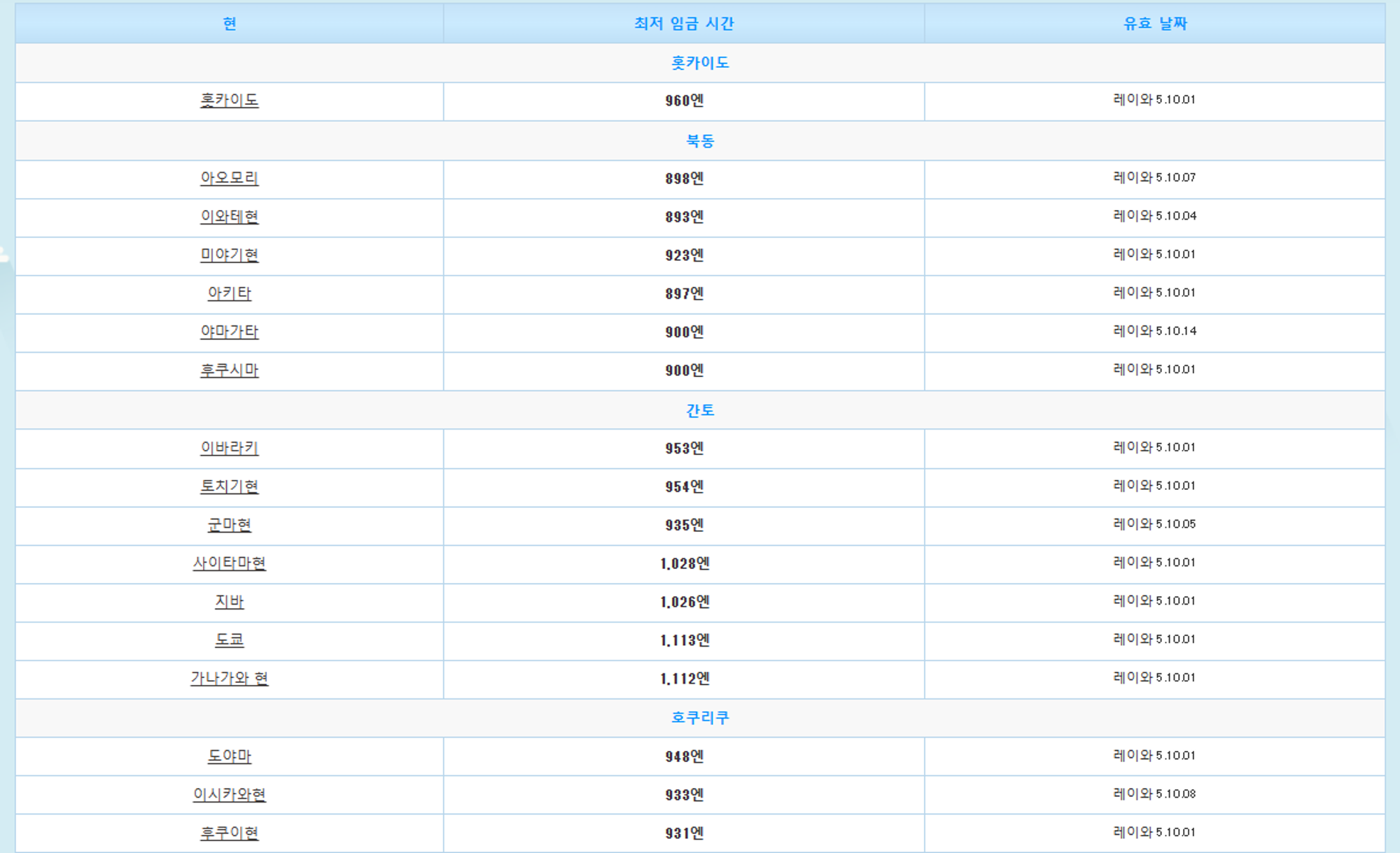Select the 935엔 wage value
The image size is (1400, 853).
click(685, 526)
